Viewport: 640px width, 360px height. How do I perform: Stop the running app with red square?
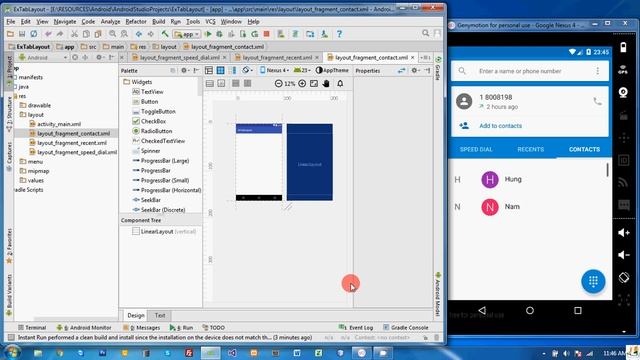(267, 34)
